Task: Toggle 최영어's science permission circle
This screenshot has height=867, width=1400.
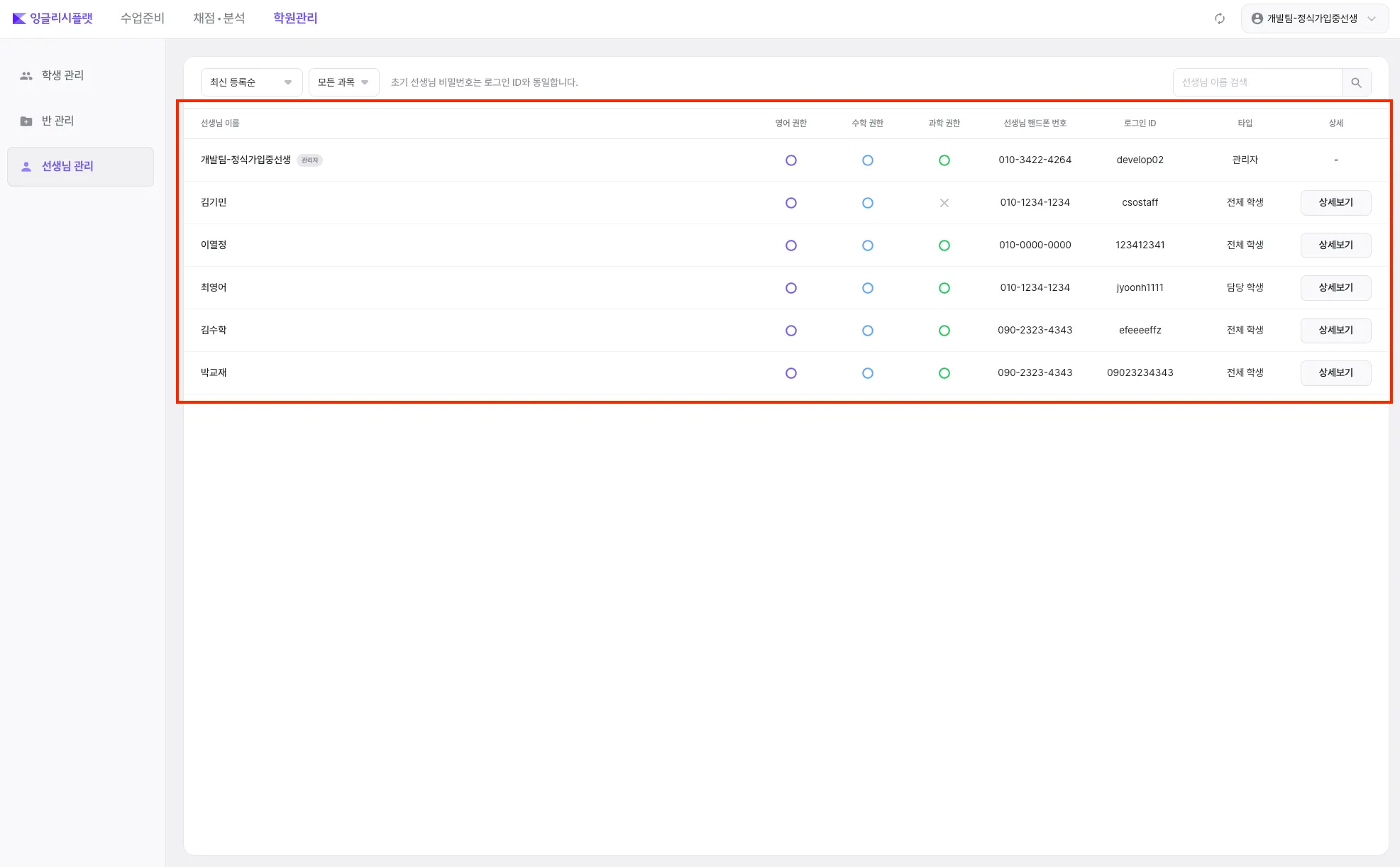Action: [944, 288]
